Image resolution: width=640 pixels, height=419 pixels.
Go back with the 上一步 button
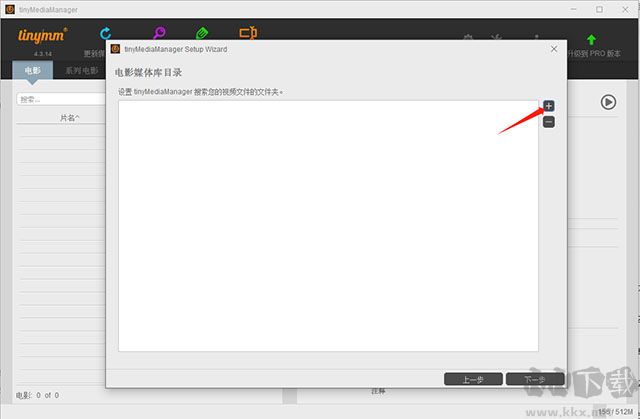(x=473, y=379)
